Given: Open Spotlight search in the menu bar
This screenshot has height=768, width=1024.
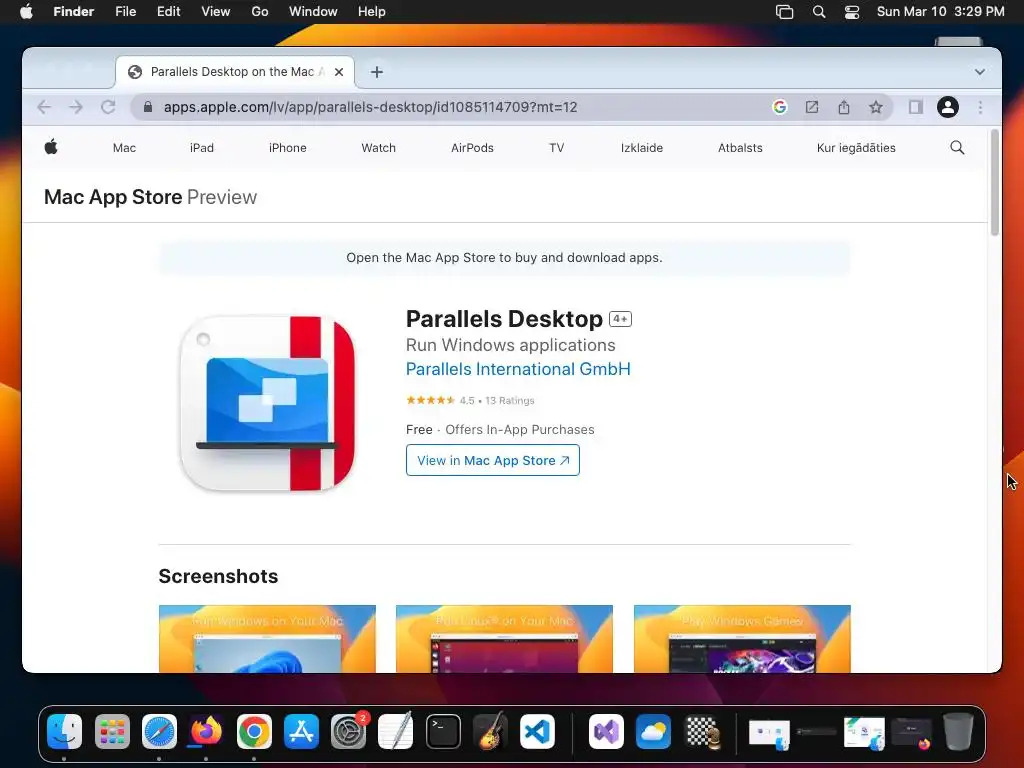Looking at the screenshot, I should coord(819,11).
